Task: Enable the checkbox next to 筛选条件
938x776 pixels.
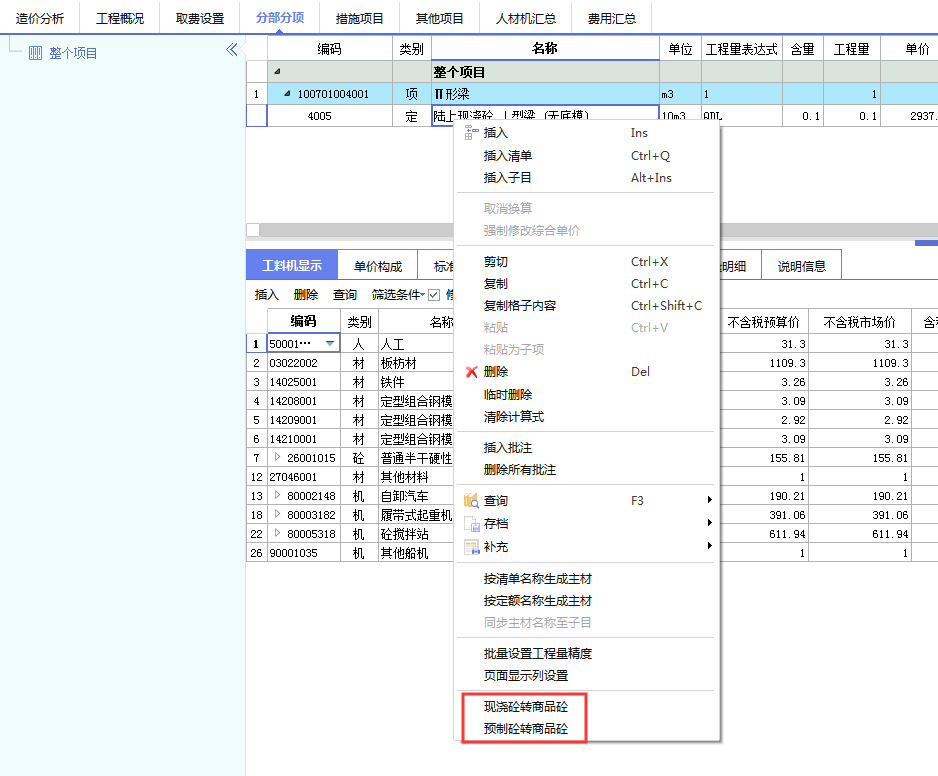Action: (x=434, y=297)
